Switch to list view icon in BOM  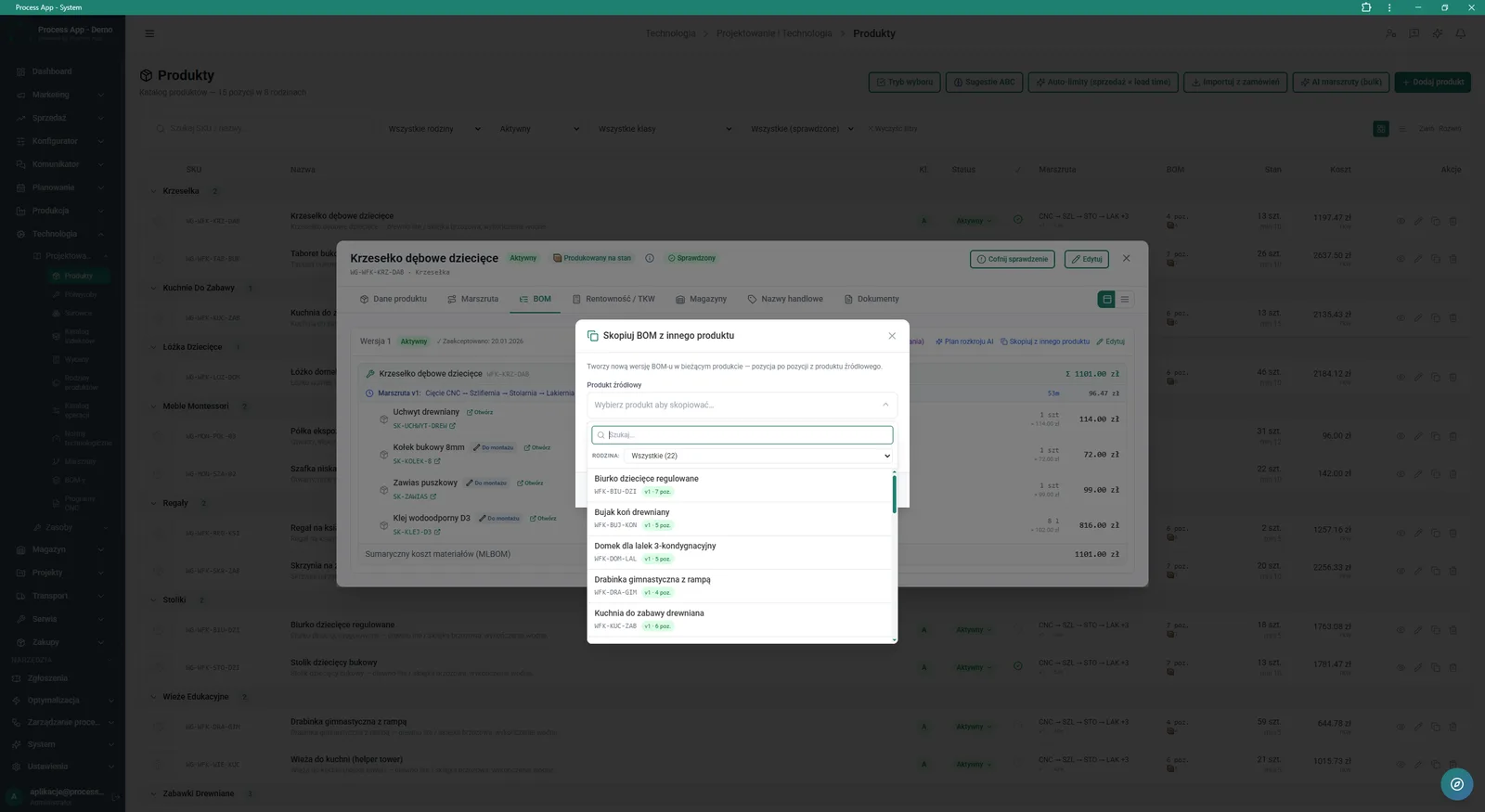(x=1125, y=299)
